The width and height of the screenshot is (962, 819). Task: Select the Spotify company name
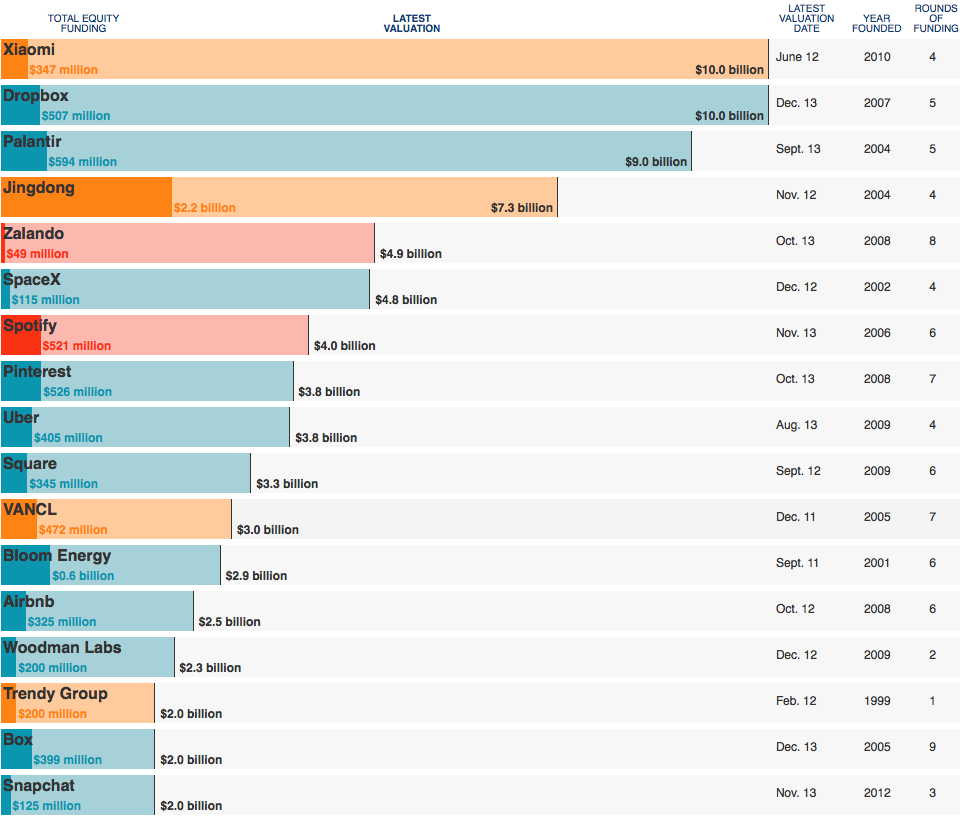click(x=29, y=326)
